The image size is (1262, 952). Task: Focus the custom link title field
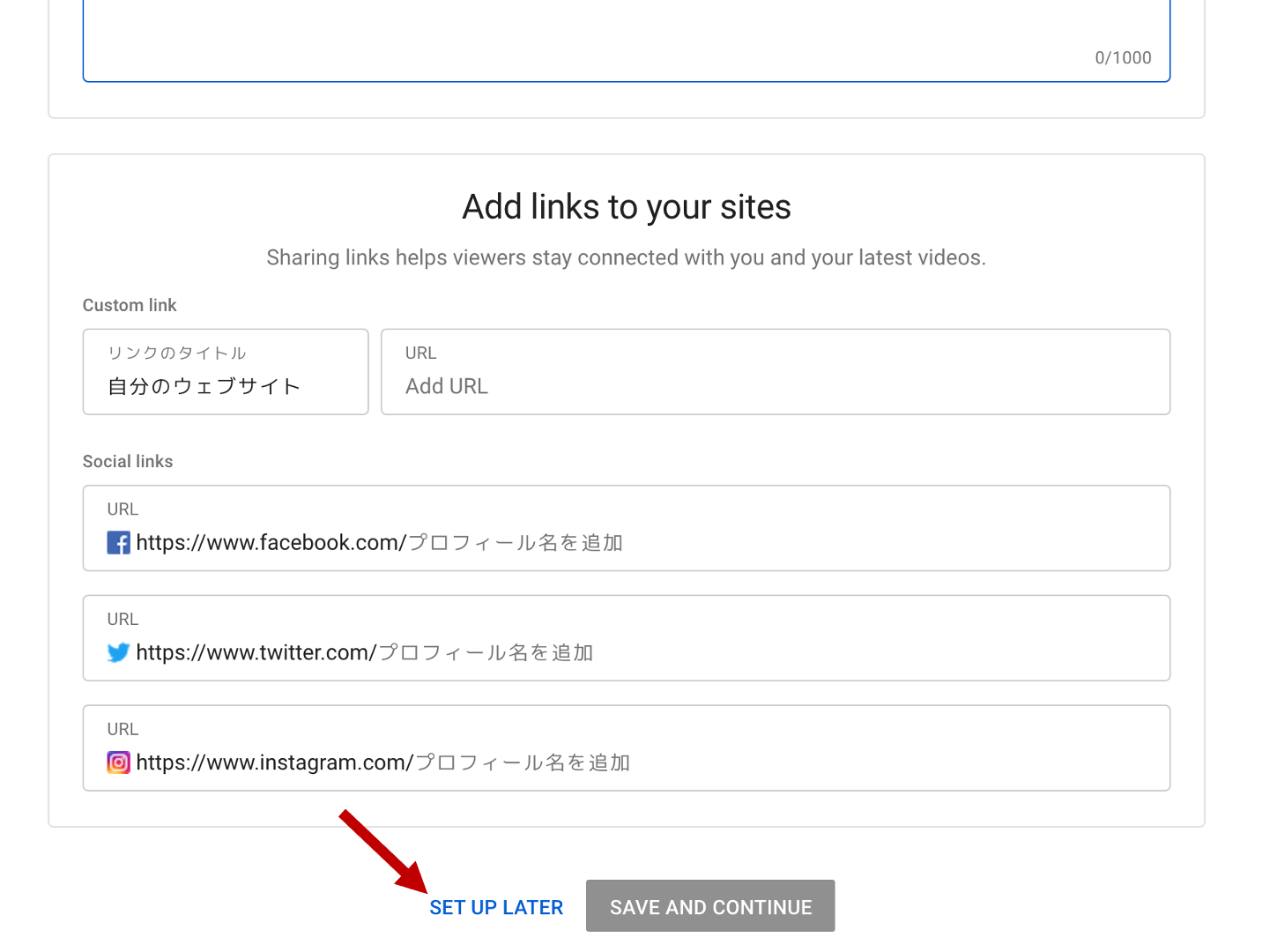click(226, 372)
